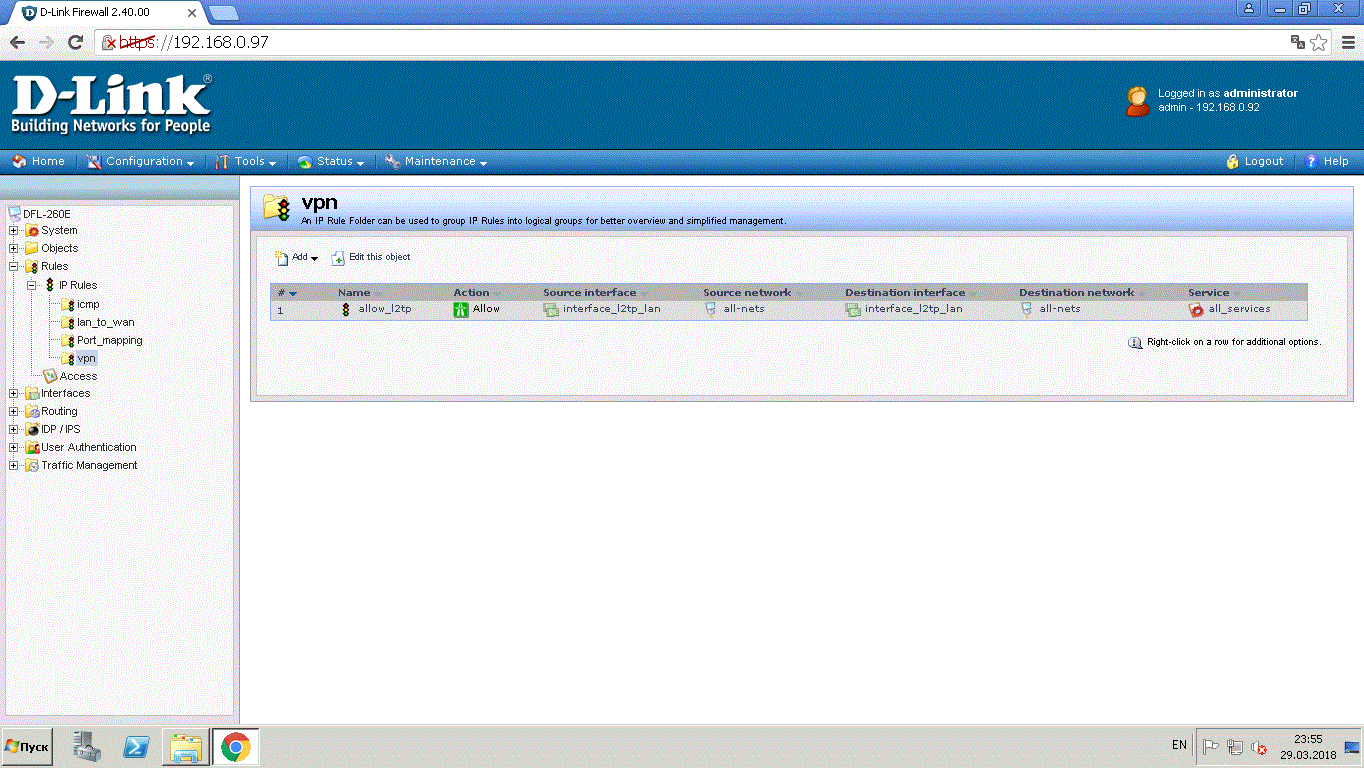Click the IDP / IPS bomb icon
This screenshot has height=768, width=1364.
[32, 429]
